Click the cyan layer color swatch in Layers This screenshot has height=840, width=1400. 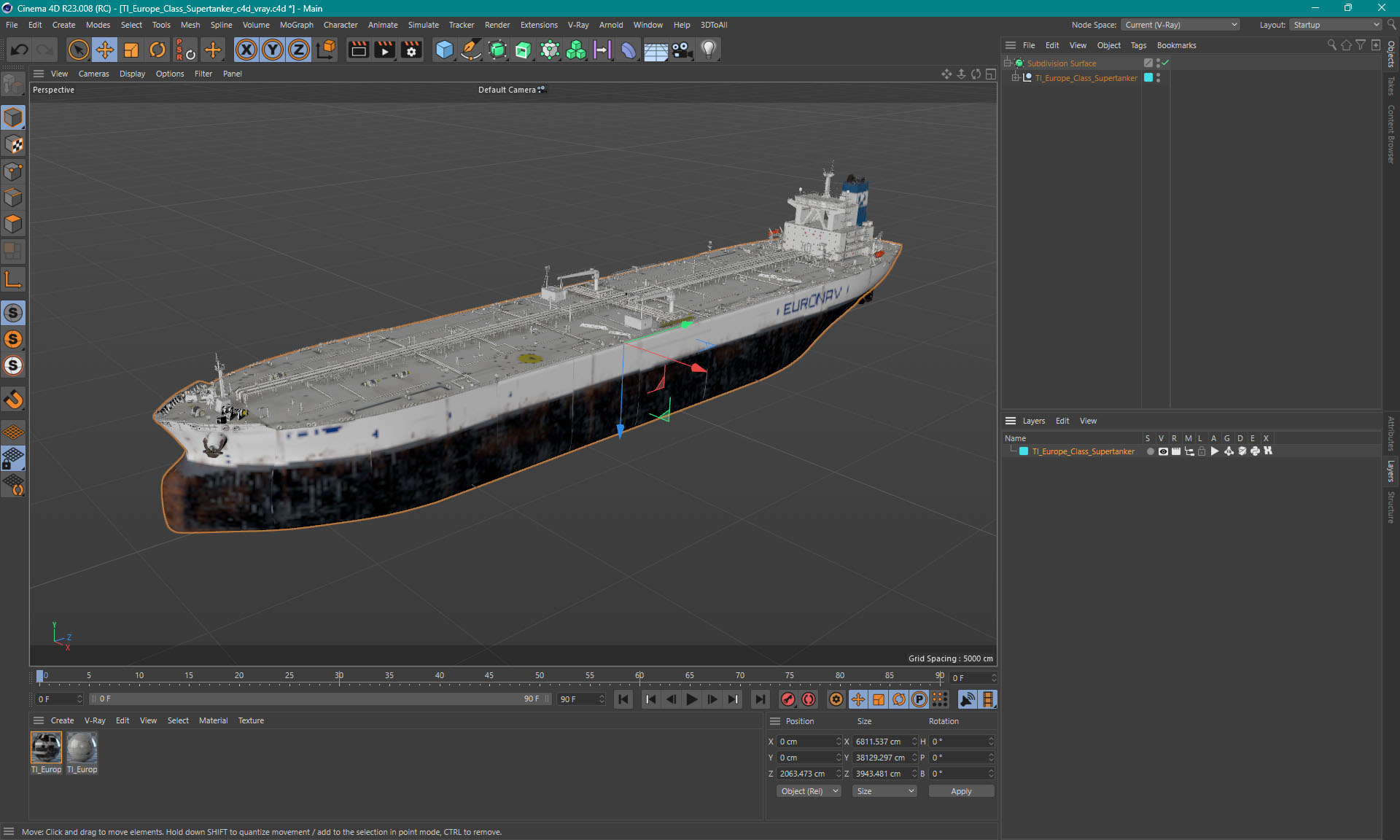1024,451
